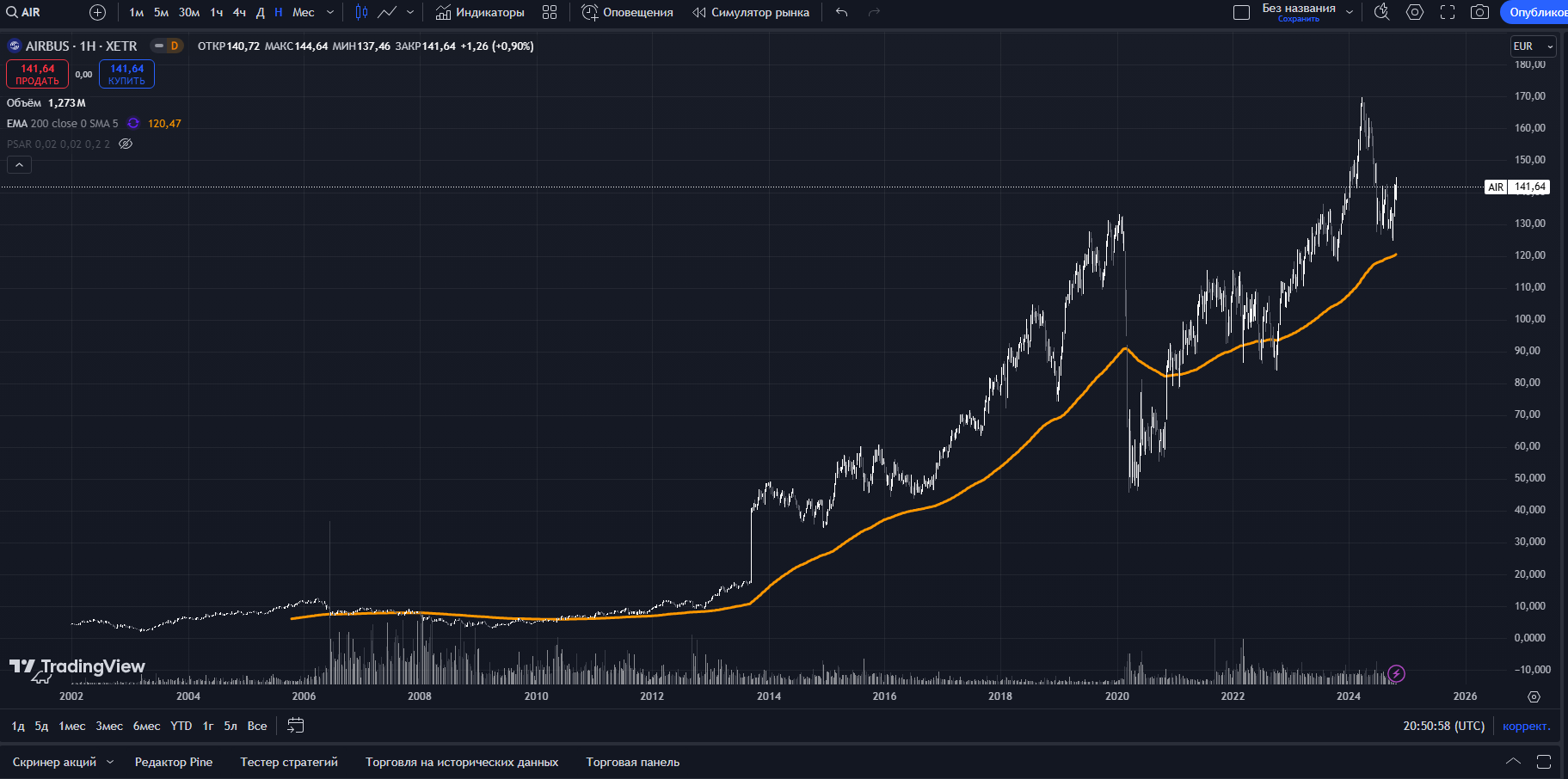Expand the timeframe dropdown arrow

coord(330,12)
